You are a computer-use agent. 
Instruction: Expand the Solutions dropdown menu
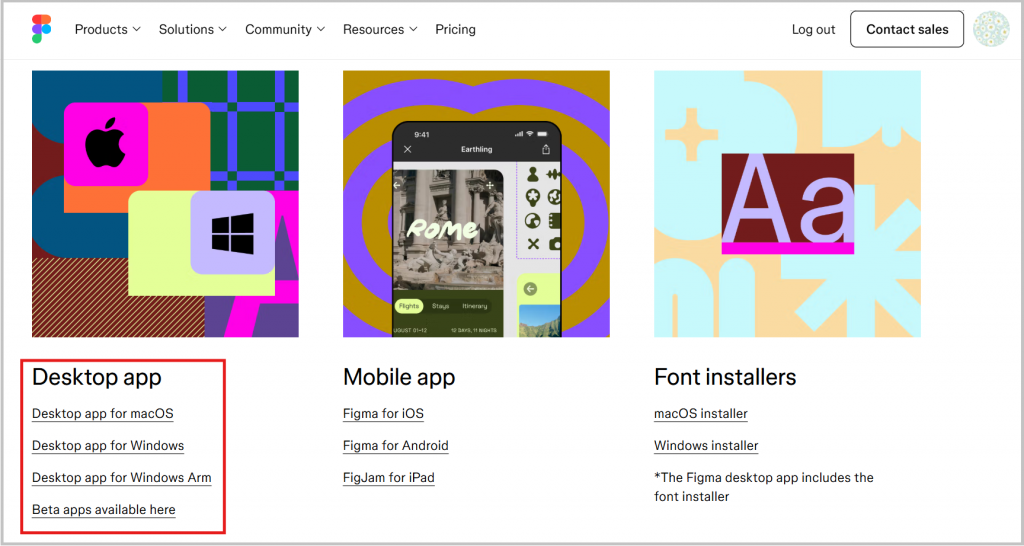(193, 29)
